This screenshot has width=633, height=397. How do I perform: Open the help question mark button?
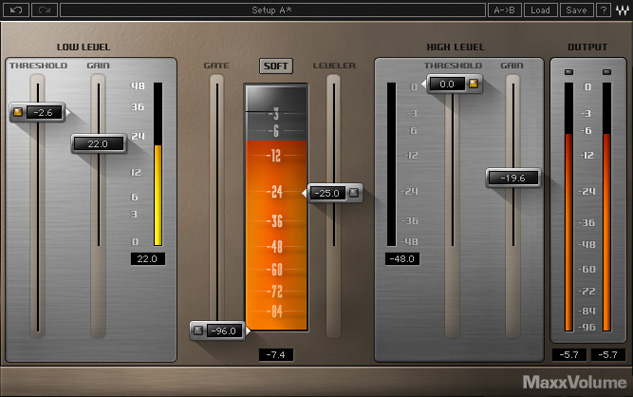click(x=604, y=10)
